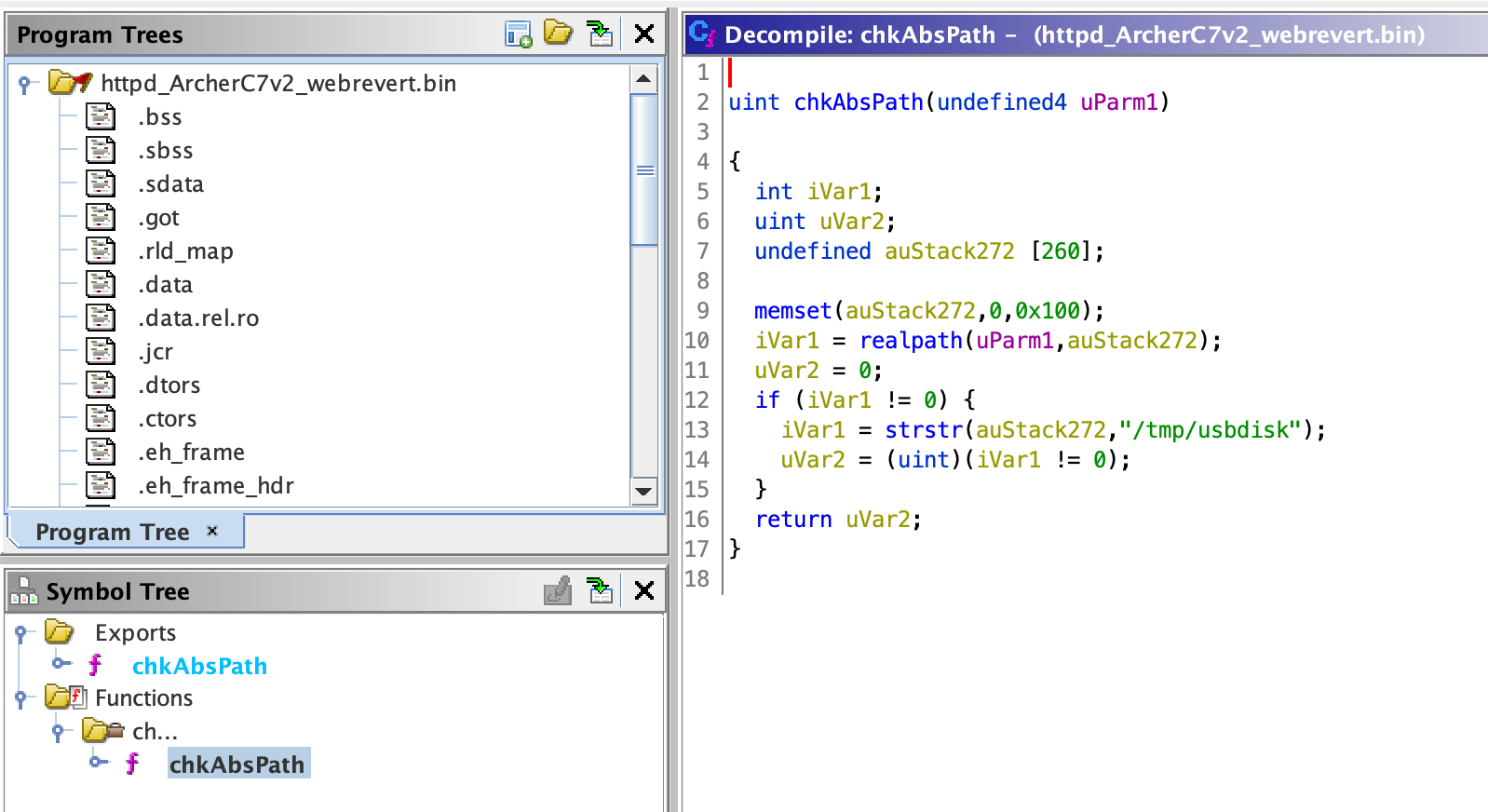Click the "/tmp/usbdisk" string literal

tap(1210, 429)
